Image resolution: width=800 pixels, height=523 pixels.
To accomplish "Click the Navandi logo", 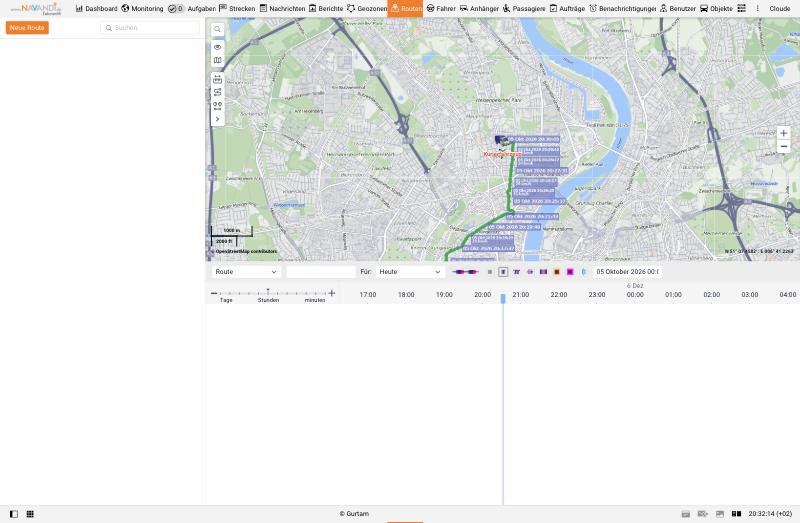I will click(x=36, y=9).
